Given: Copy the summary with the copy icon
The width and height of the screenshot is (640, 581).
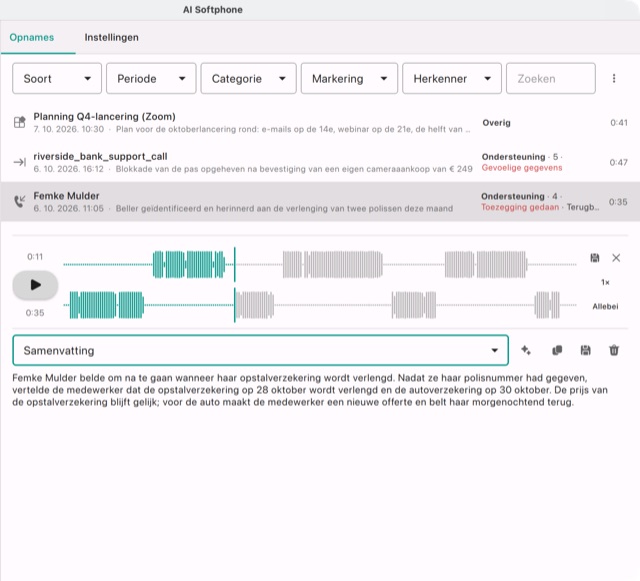Looking at the screenshot, I should coord(557,350).
